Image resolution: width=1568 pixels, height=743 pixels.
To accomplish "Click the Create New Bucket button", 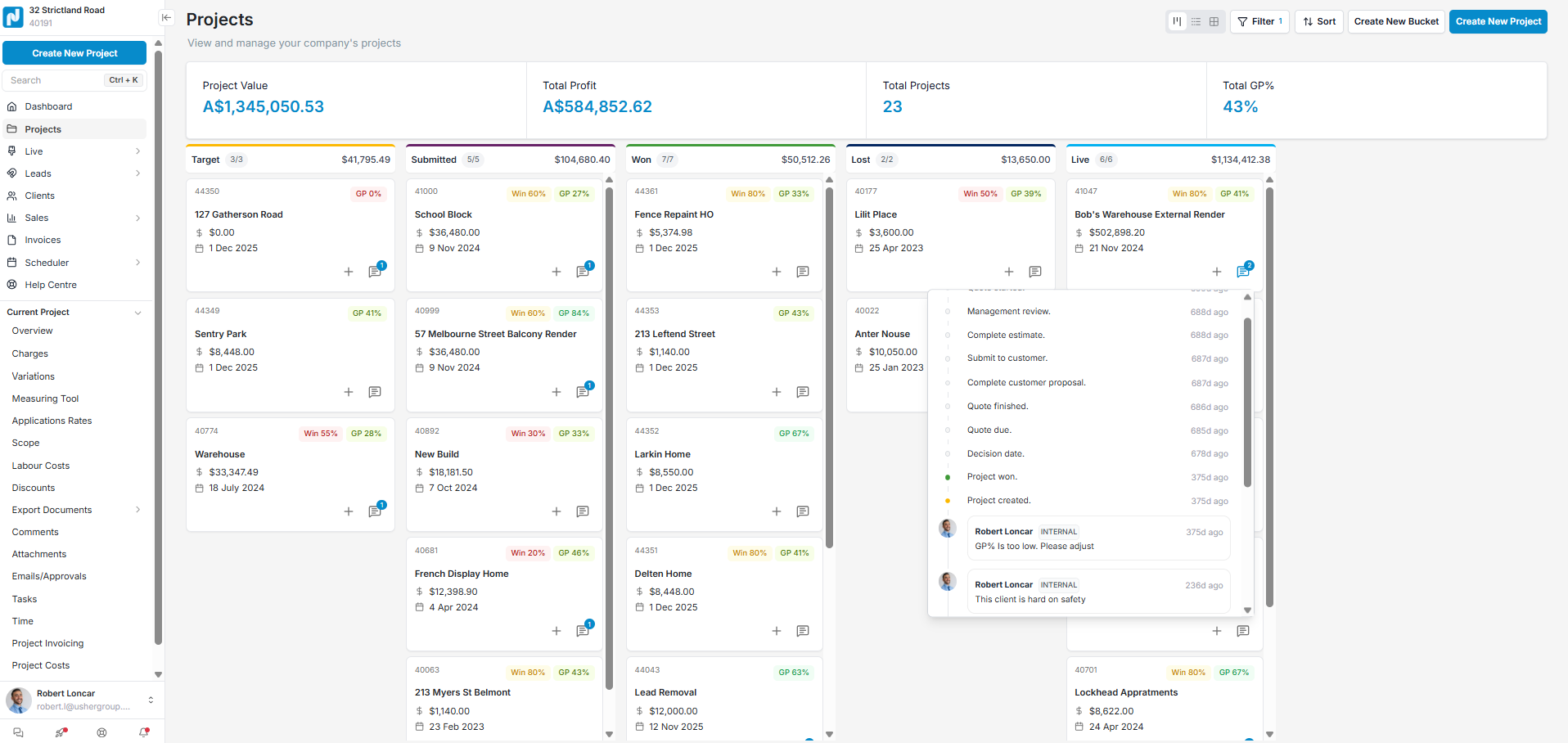I will coord(1395,21).
